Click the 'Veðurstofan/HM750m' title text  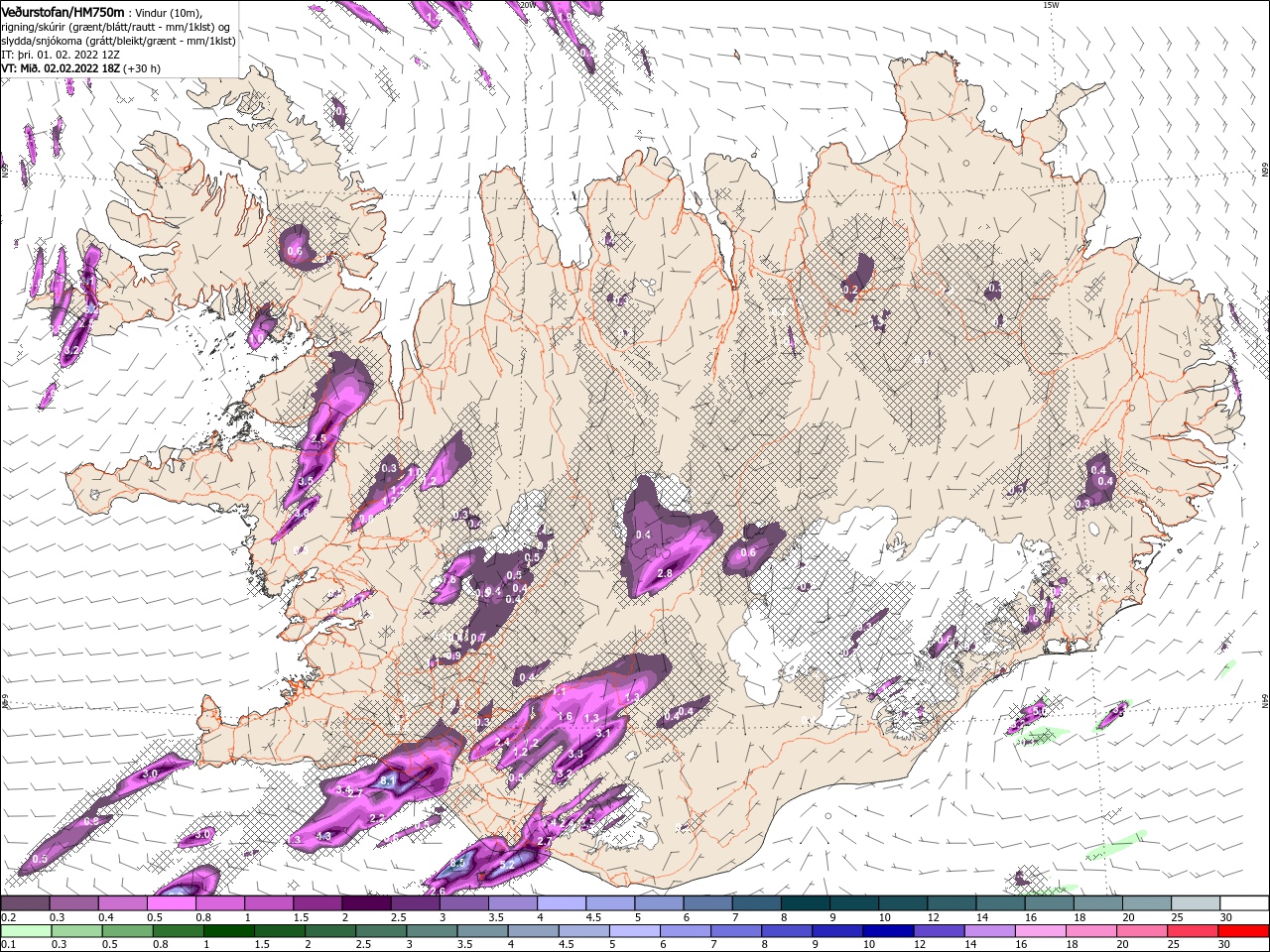tap(63, 11)
